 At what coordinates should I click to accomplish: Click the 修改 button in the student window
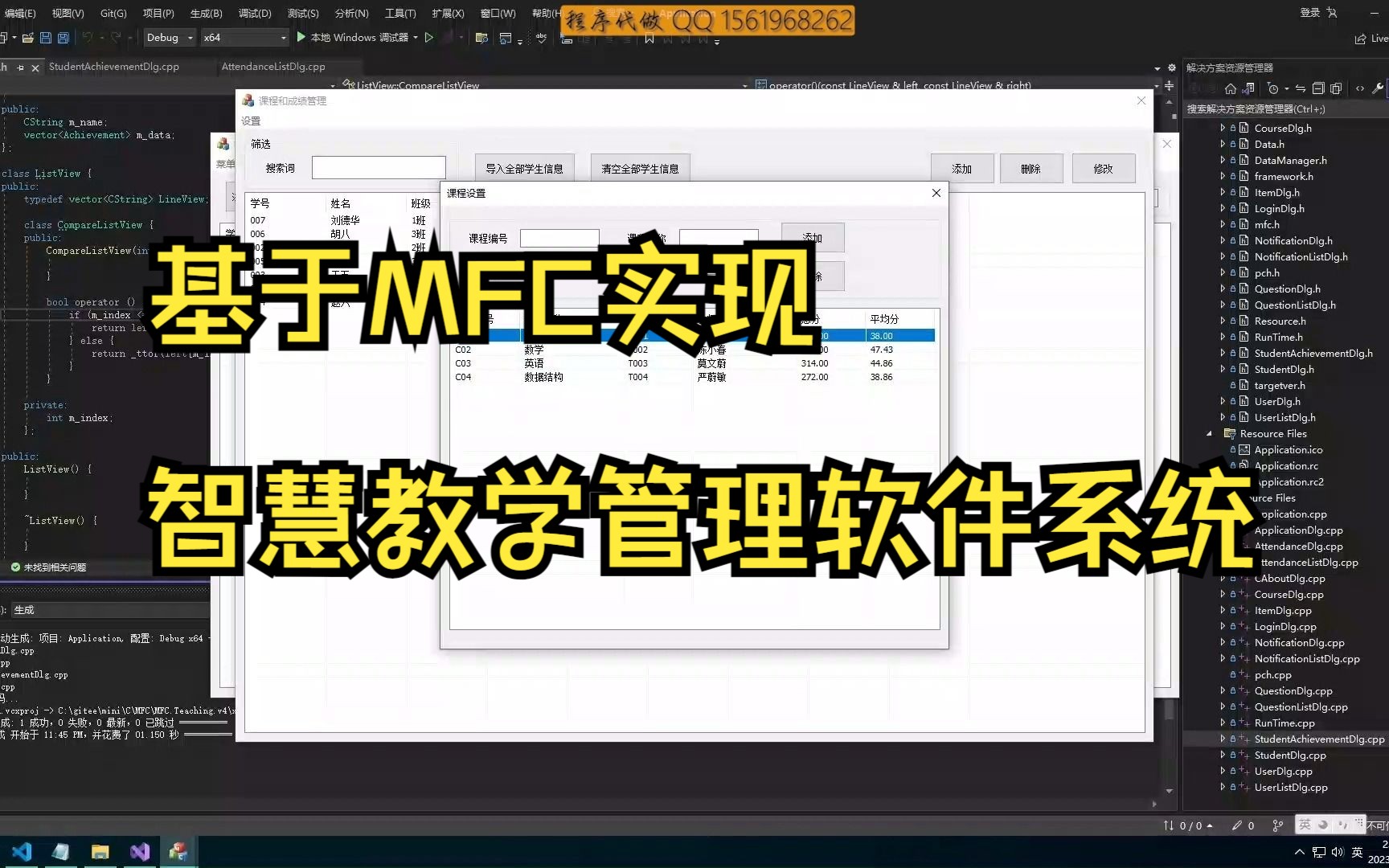click(1103, 169)
